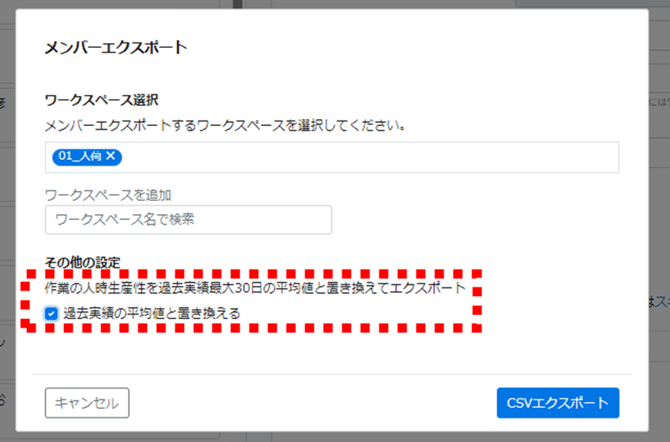
Task: Click the 作業の人時生産性 description text
Action: 256,288
